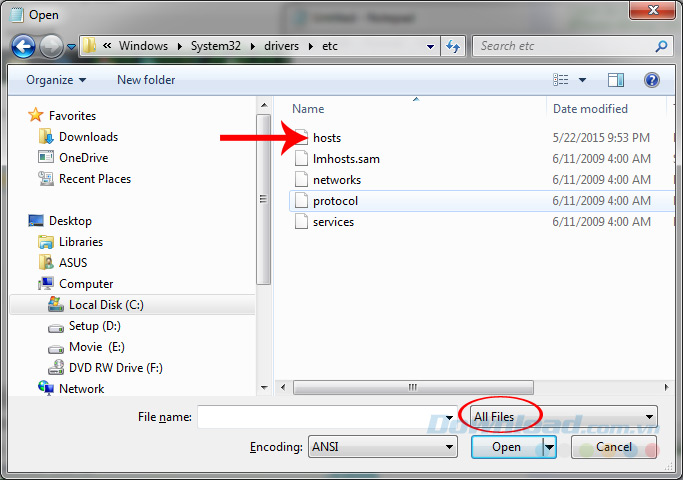Click the Desktop icon in navigation pane

tap(36, 221)
